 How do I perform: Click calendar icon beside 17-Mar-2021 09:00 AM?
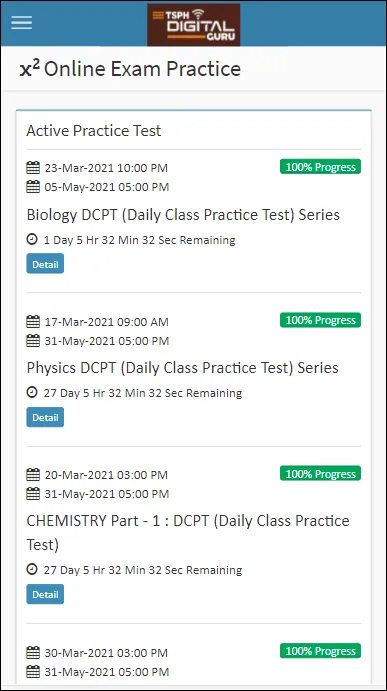33,322
